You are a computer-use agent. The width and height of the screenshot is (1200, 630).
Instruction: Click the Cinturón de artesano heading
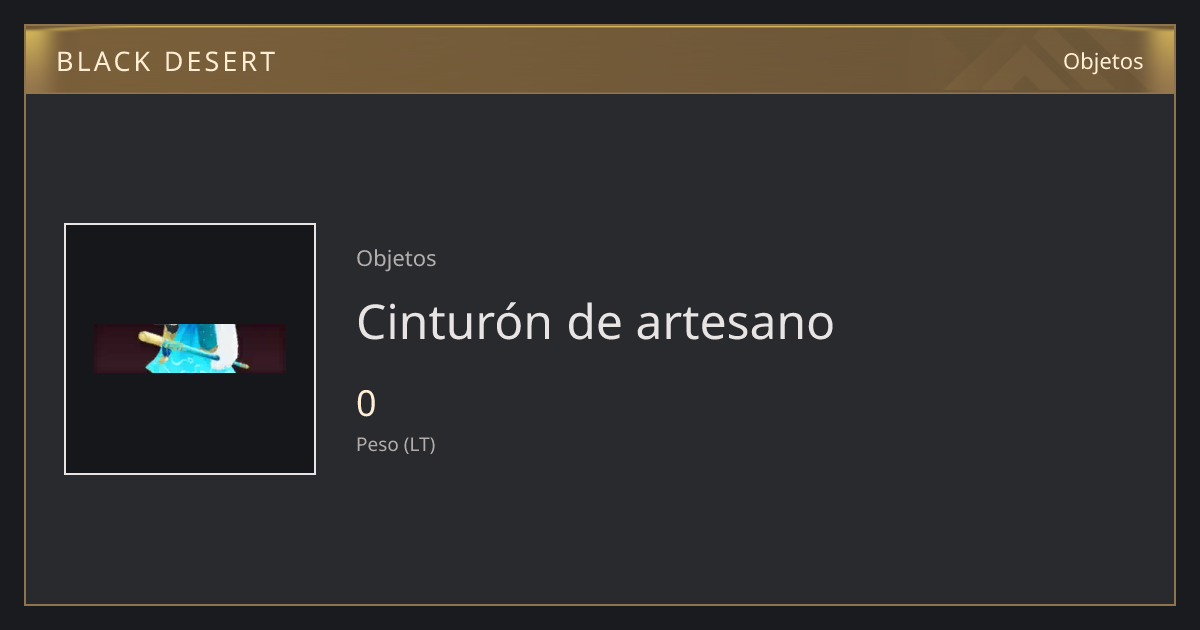point(595,322)
